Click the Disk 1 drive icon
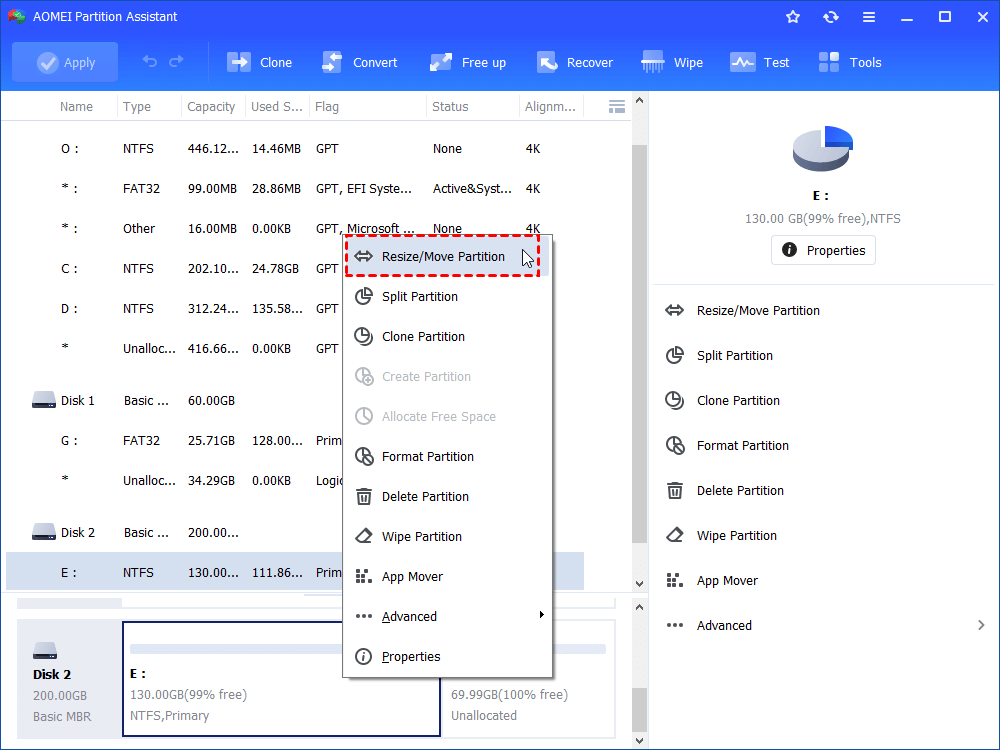This screenshot has width=1000, height=750. (44, 401)
